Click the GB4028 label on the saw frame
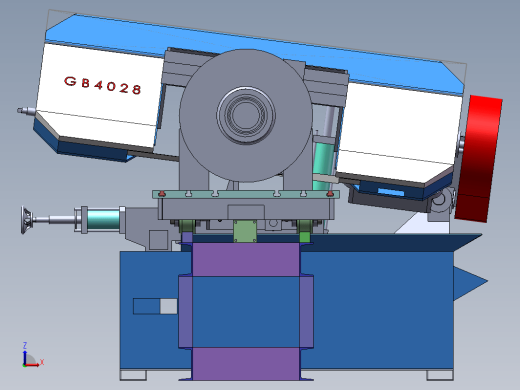 tap(103, 85)
